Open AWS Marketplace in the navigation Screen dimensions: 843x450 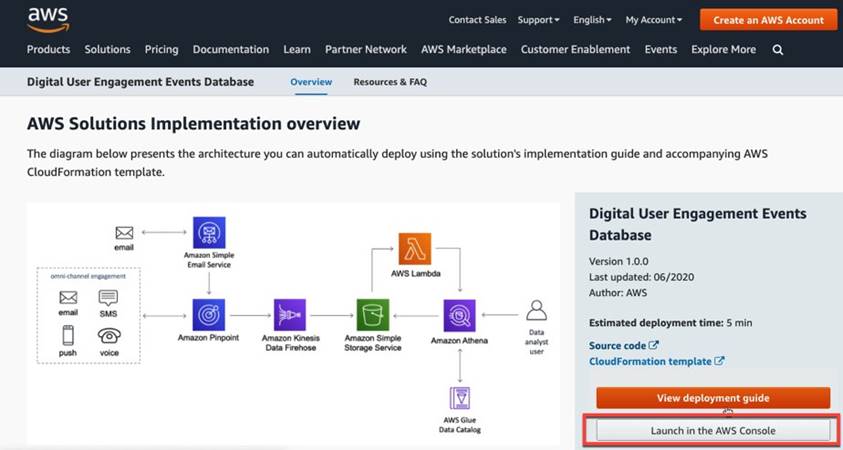463,49
